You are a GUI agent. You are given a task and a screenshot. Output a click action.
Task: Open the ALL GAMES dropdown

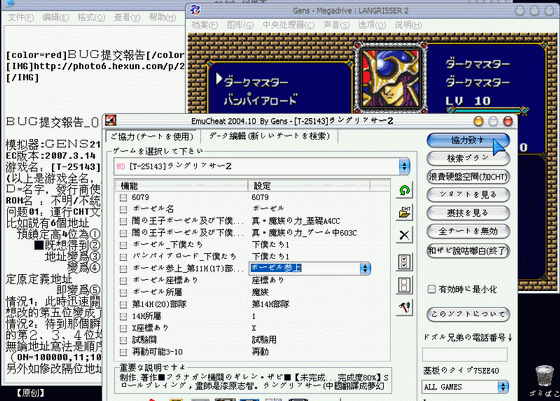click(x=503, y=387)
